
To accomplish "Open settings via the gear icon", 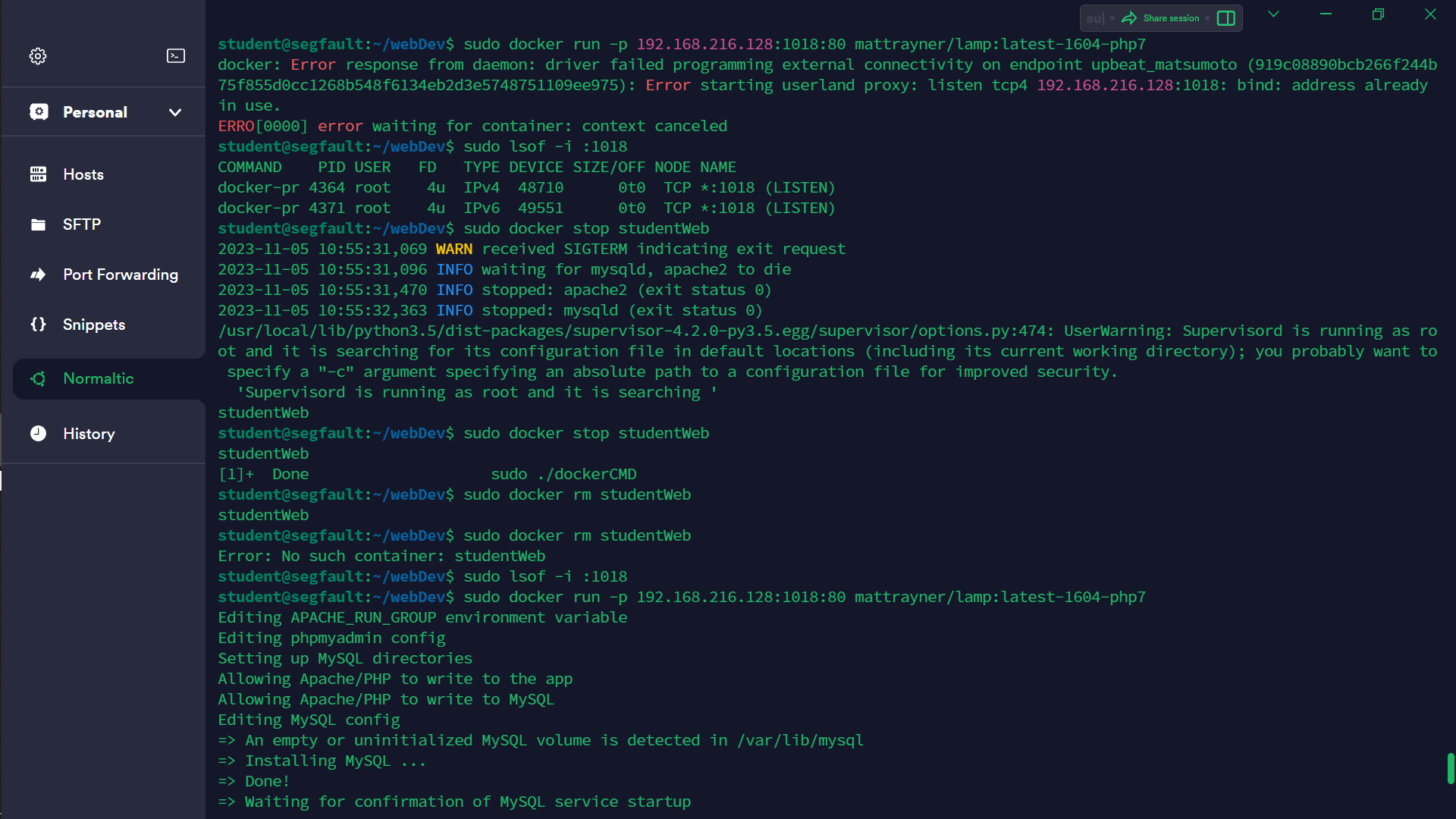I will coord(38,56).
